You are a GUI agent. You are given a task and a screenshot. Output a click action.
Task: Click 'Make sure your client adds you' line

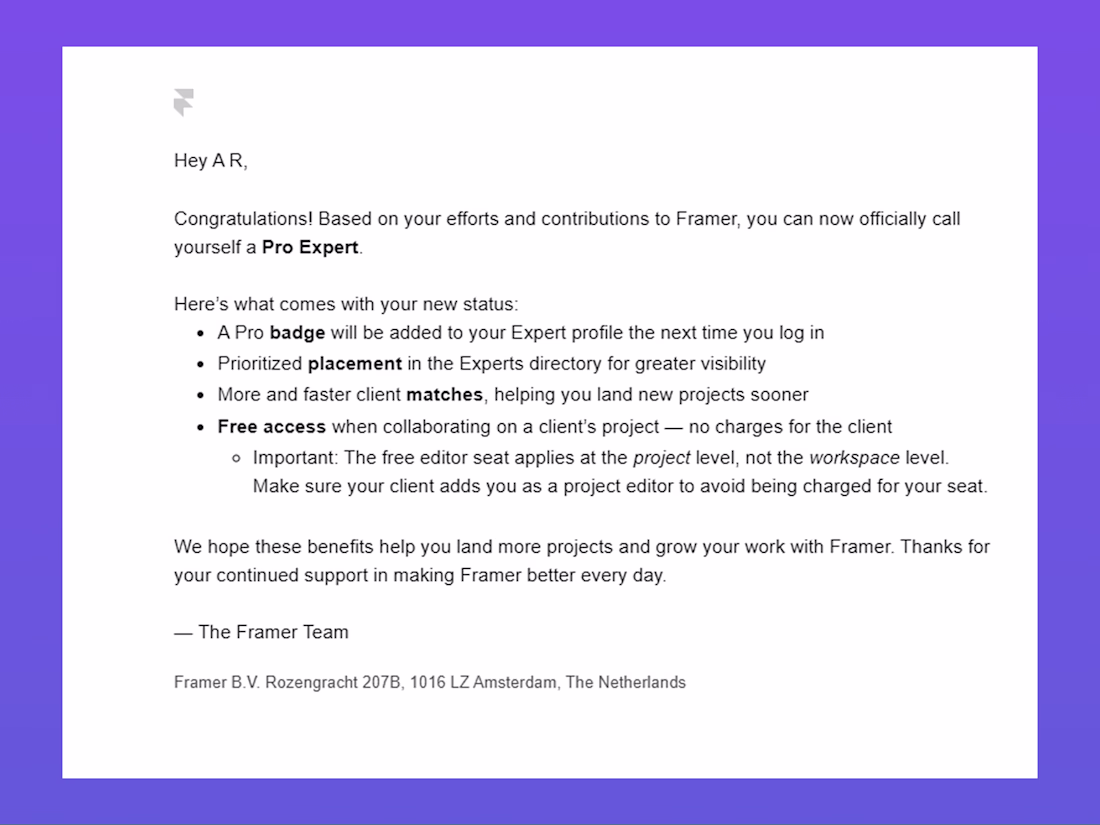[620, 486]
